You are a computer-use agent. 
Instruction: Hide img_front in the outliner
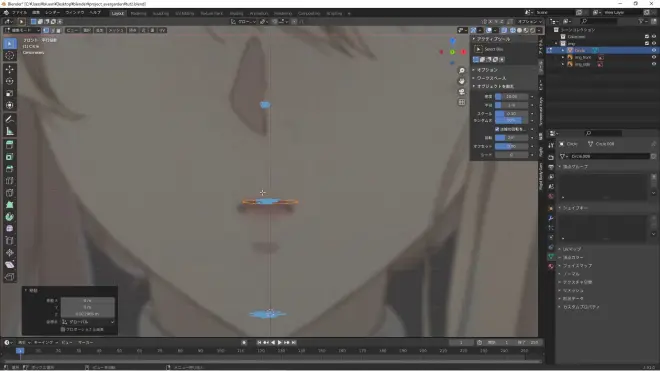[x=654, y=57]
